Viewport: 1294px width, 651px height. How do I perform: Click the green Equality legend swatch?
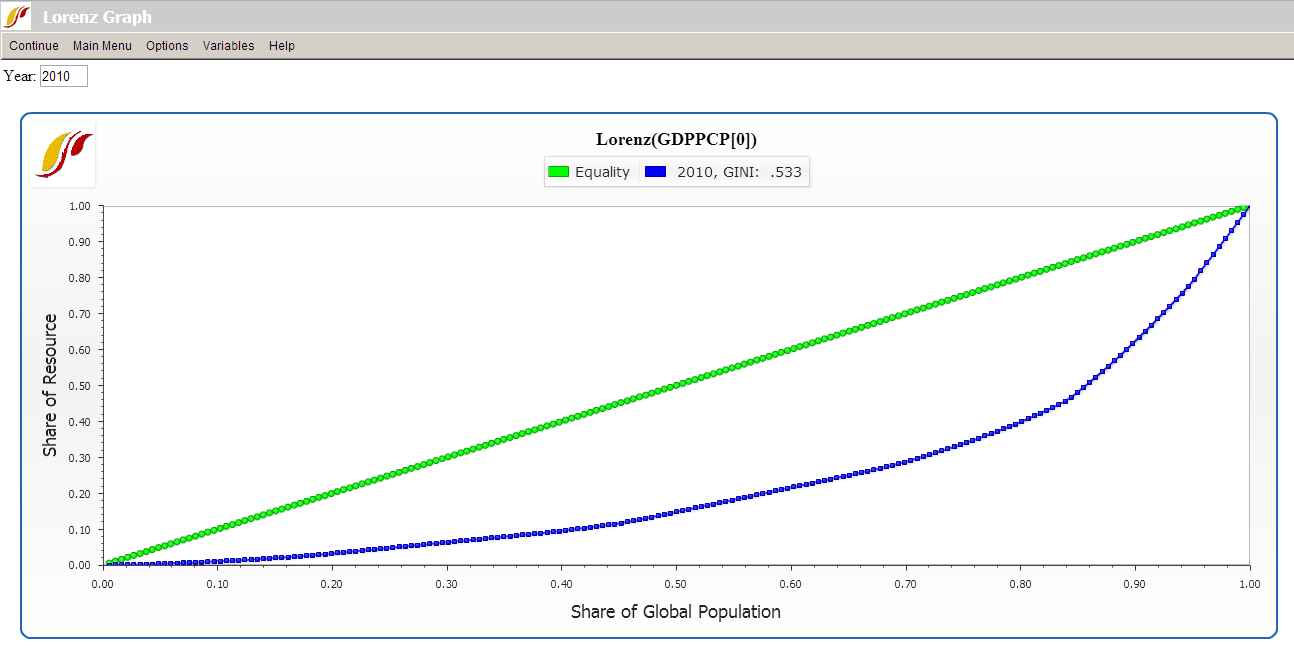(558, 172)
